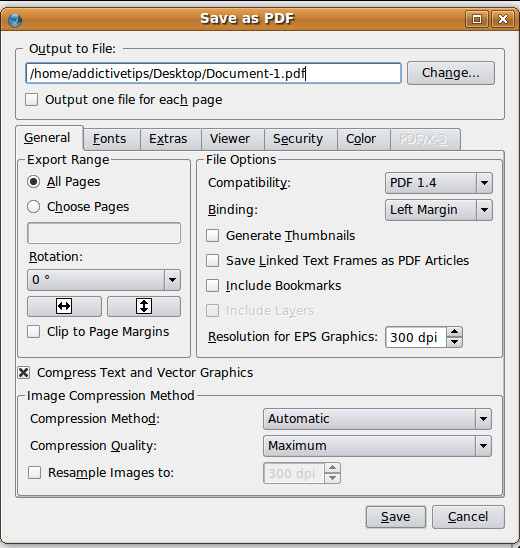The image size is (520, 548).
Task: Click the Output to File path field
Action: click(214, 73)
